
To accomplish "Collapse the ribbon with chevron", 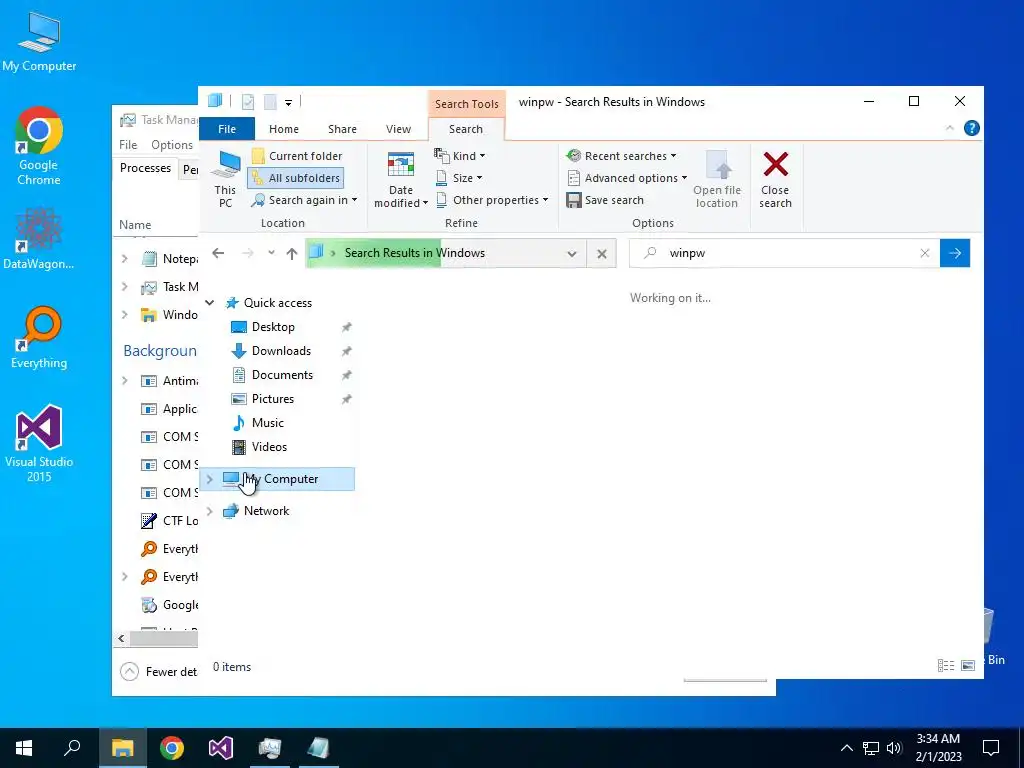I will [x=950, y=129].
